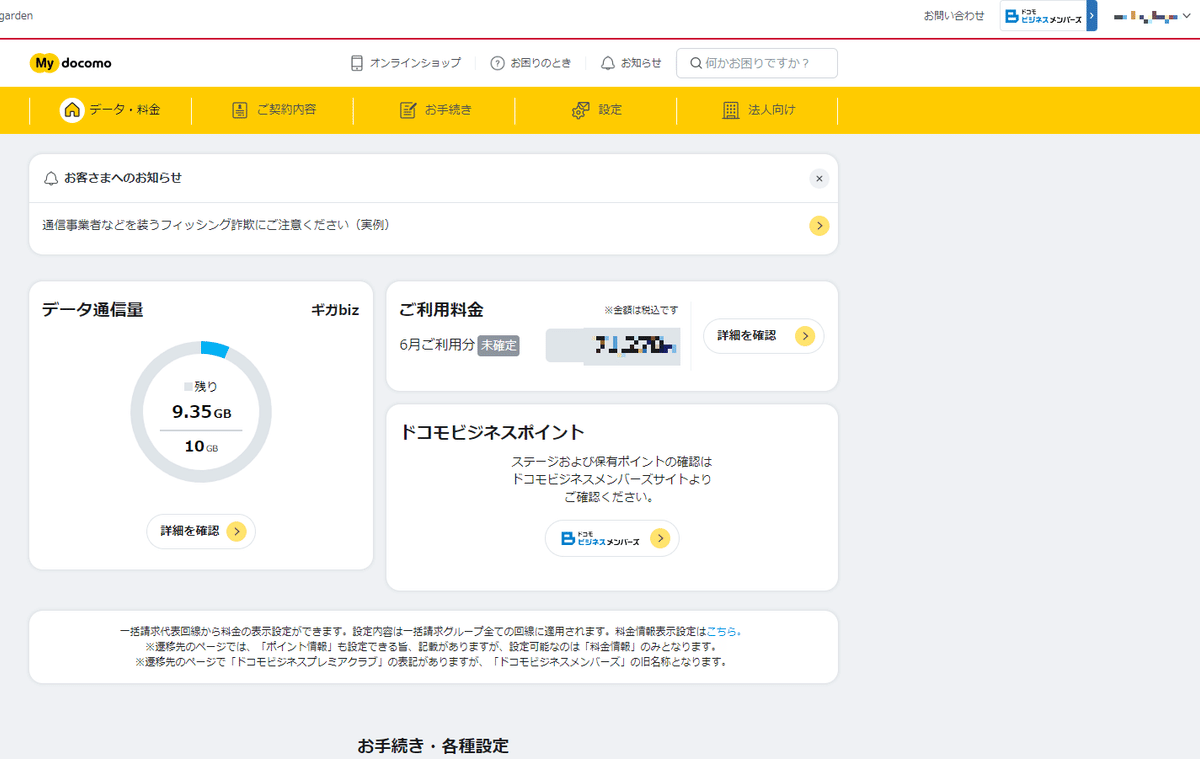Click the question mark help icon

(497, 63)
